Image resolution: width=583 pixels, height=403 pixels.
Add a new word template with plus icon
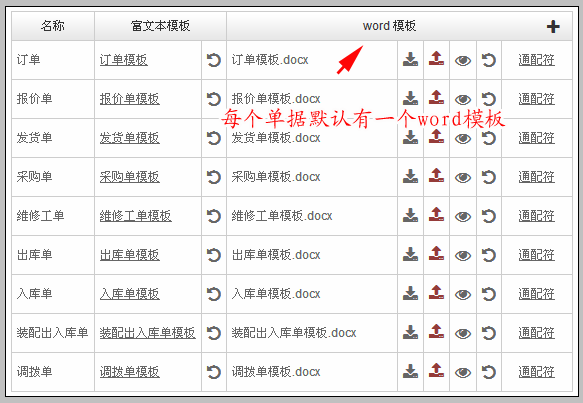[x=553, y=26]
